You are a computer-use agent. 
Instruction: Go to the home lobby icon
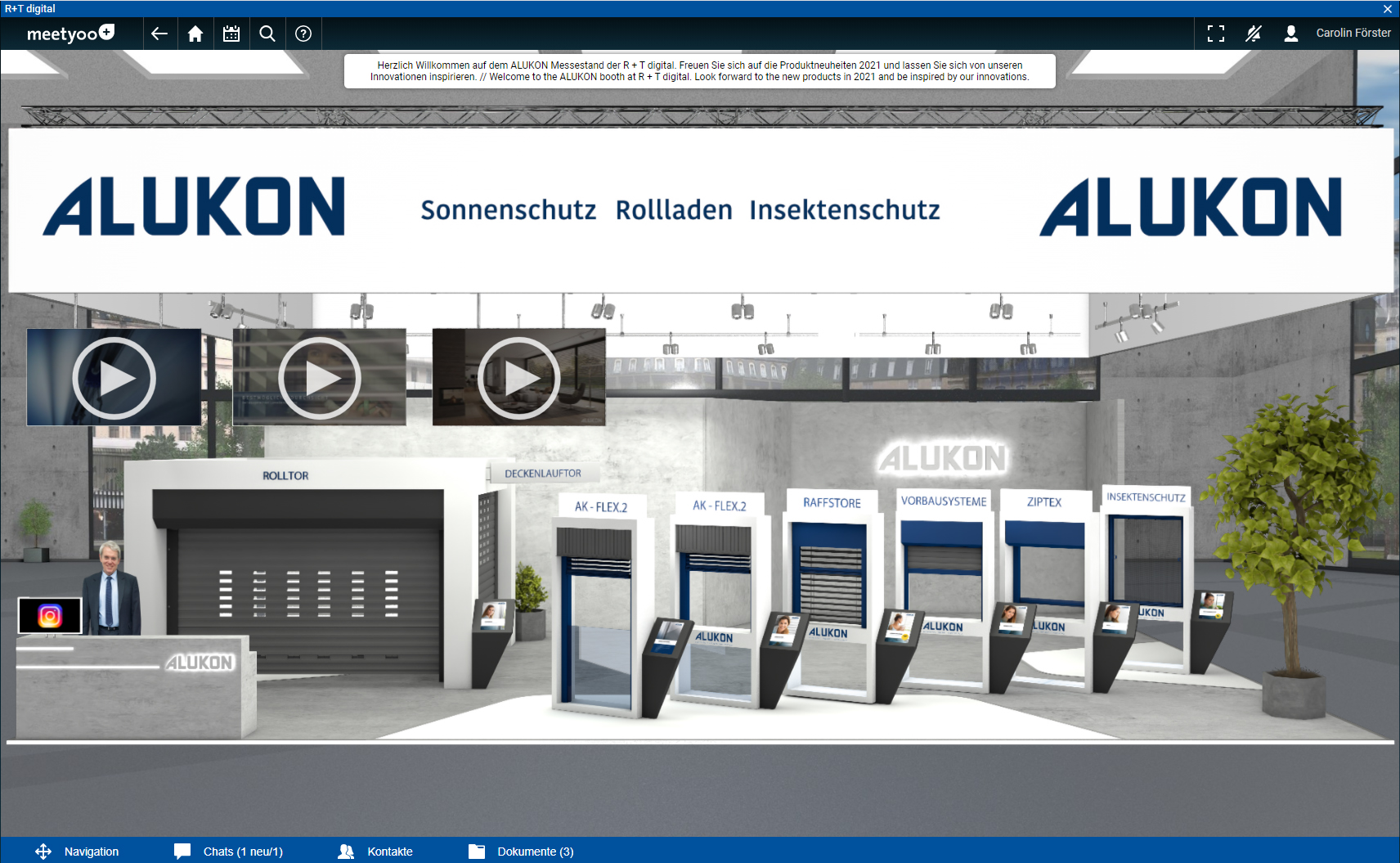tap(195, 34)
